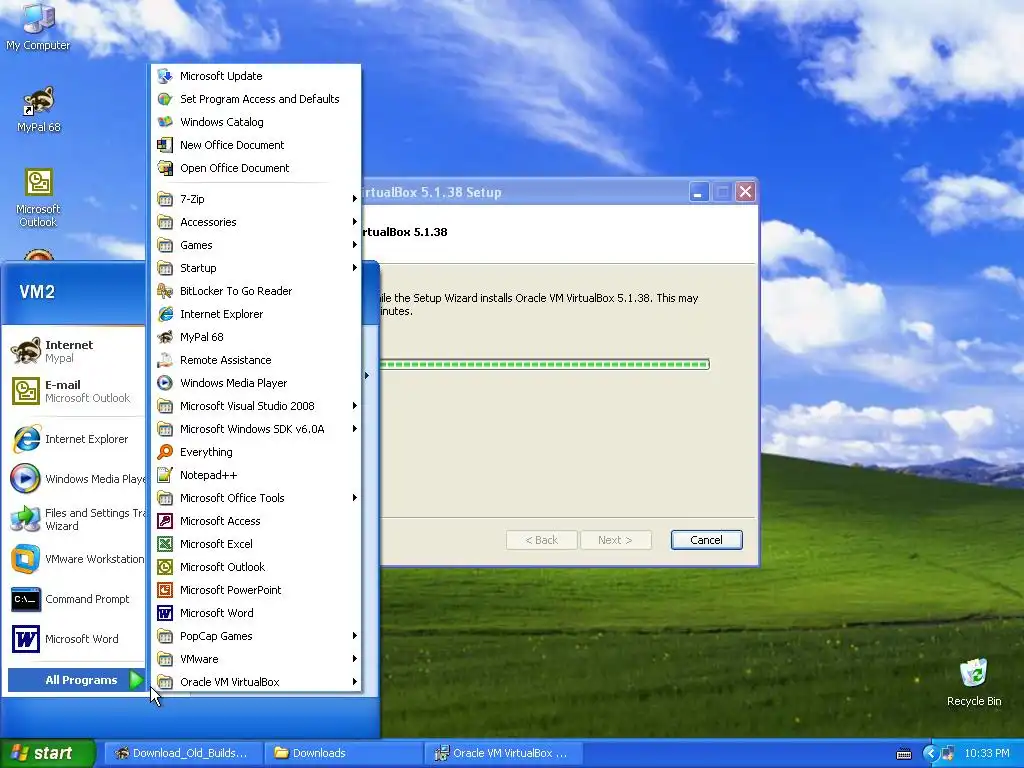Select Microsoft Word in Start menu left pane

click(x=75, y=639)
